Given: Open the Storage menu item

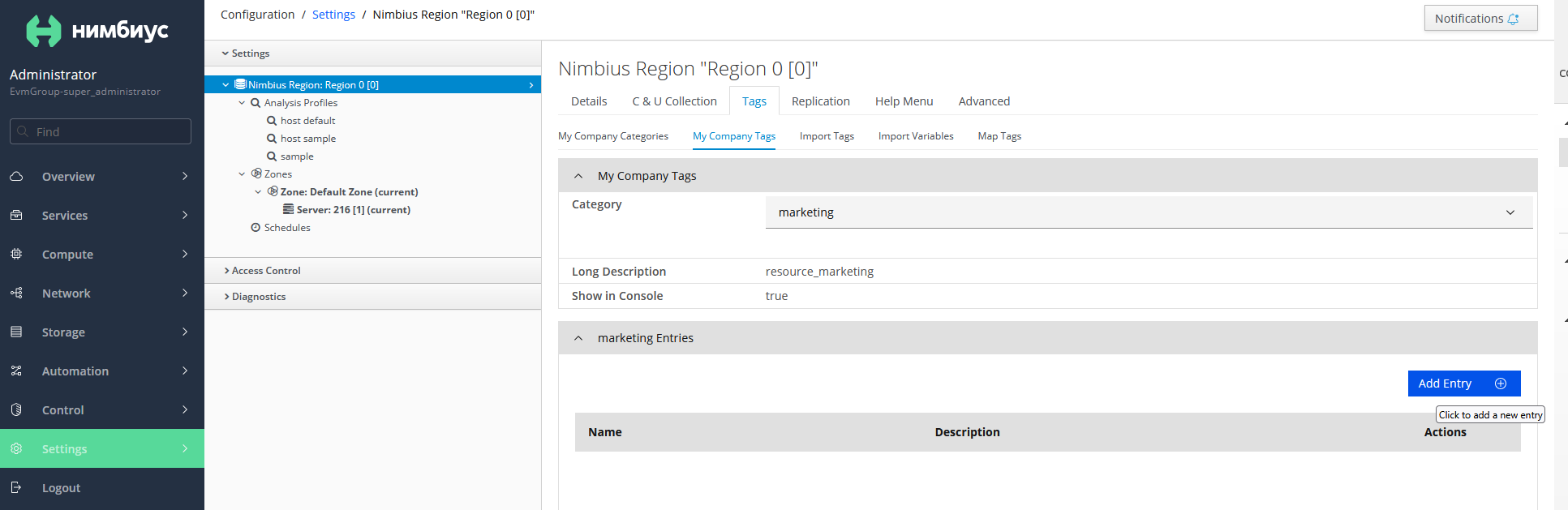Looking at the screenshot, I should click(x=102, y=332).
